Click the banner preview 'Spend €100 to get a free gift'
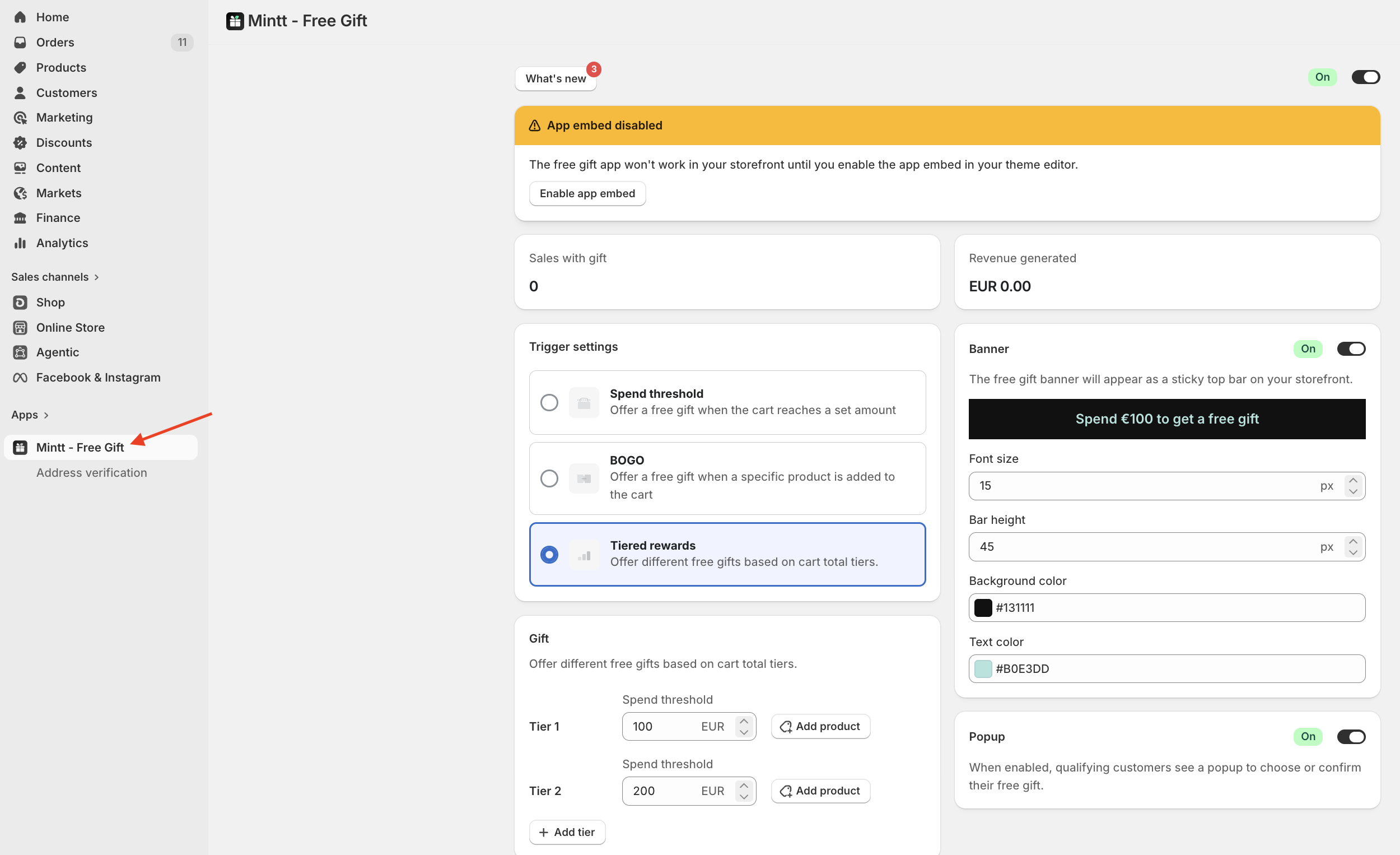This screenshot has height=855, width=1400. click(x=1166, y=419)
